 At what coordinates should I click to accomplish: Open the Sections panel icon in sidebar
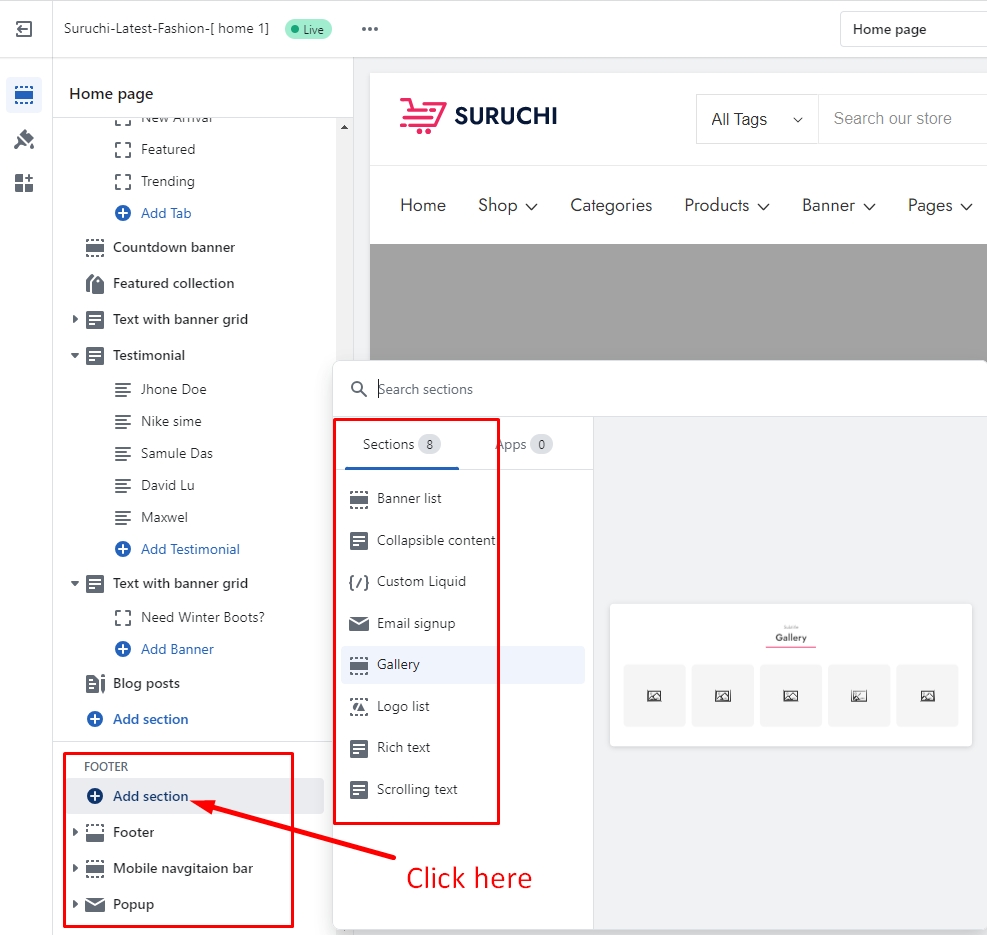[24, 95]
